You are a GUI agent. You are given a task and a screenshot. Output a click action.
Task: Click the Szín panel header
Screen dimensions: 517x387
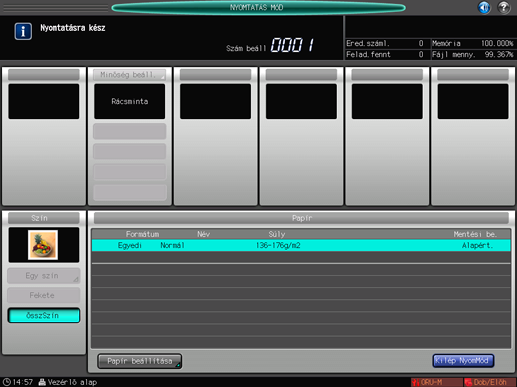tap(44, 218)
